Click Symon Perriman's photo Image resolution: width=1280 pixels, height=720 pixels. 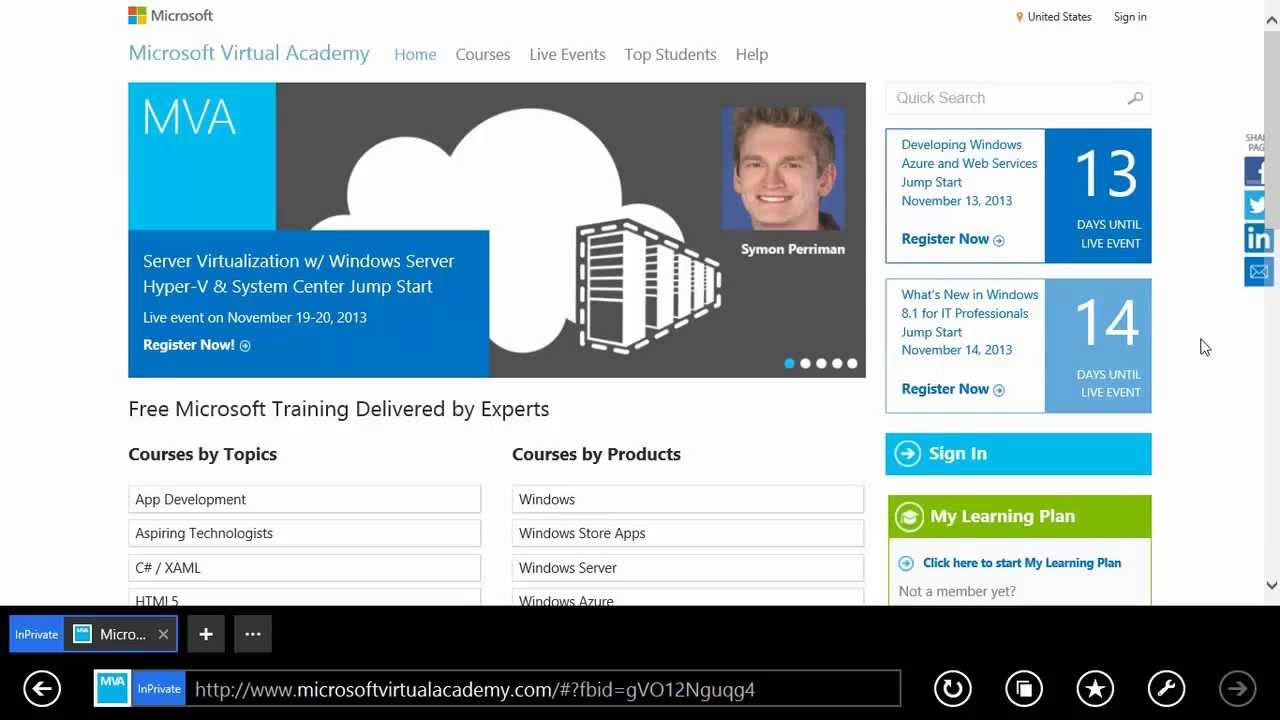pos(783,167)
